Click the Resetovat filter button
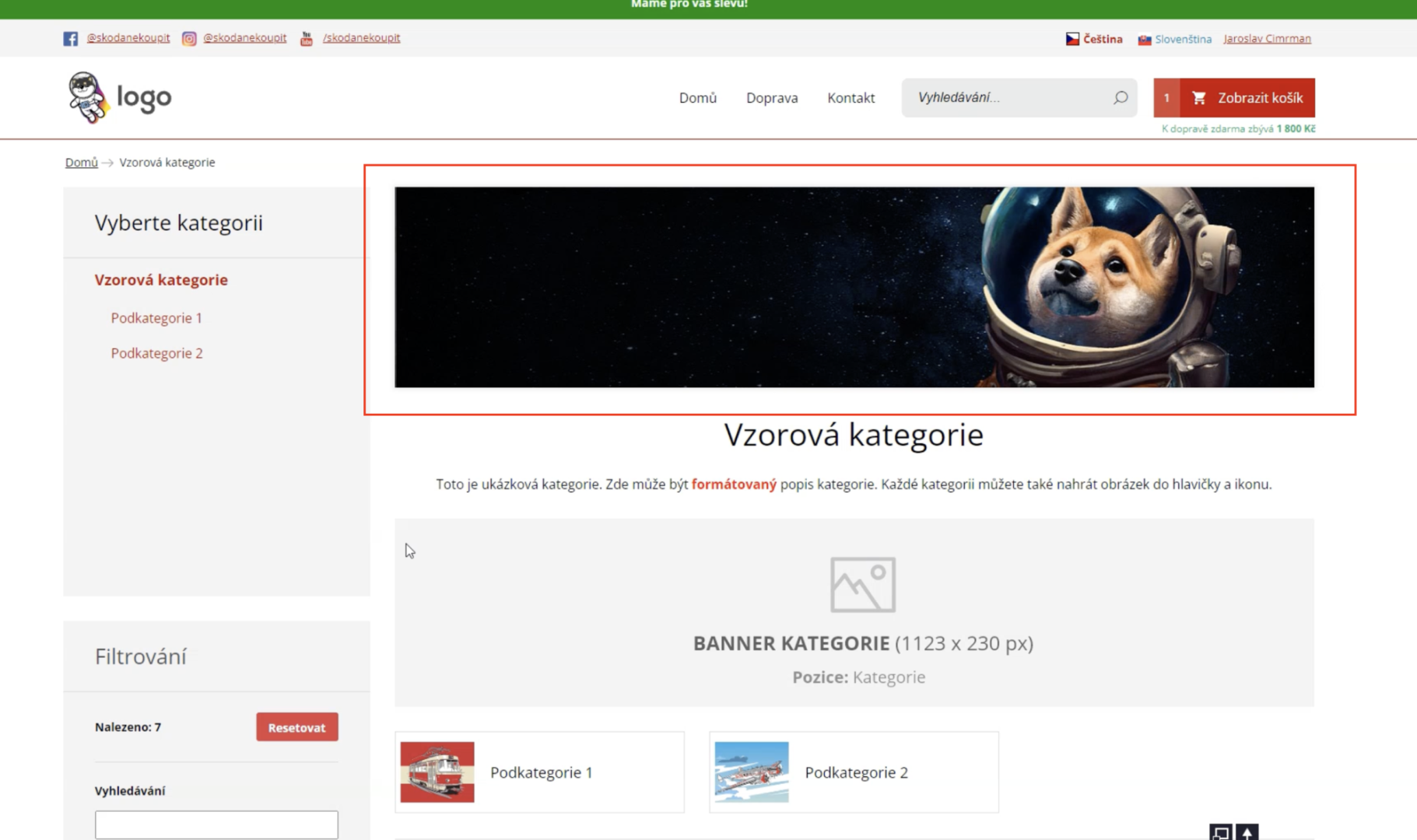The width and height of the screenshot is (1417, 840). click(297, 727)
